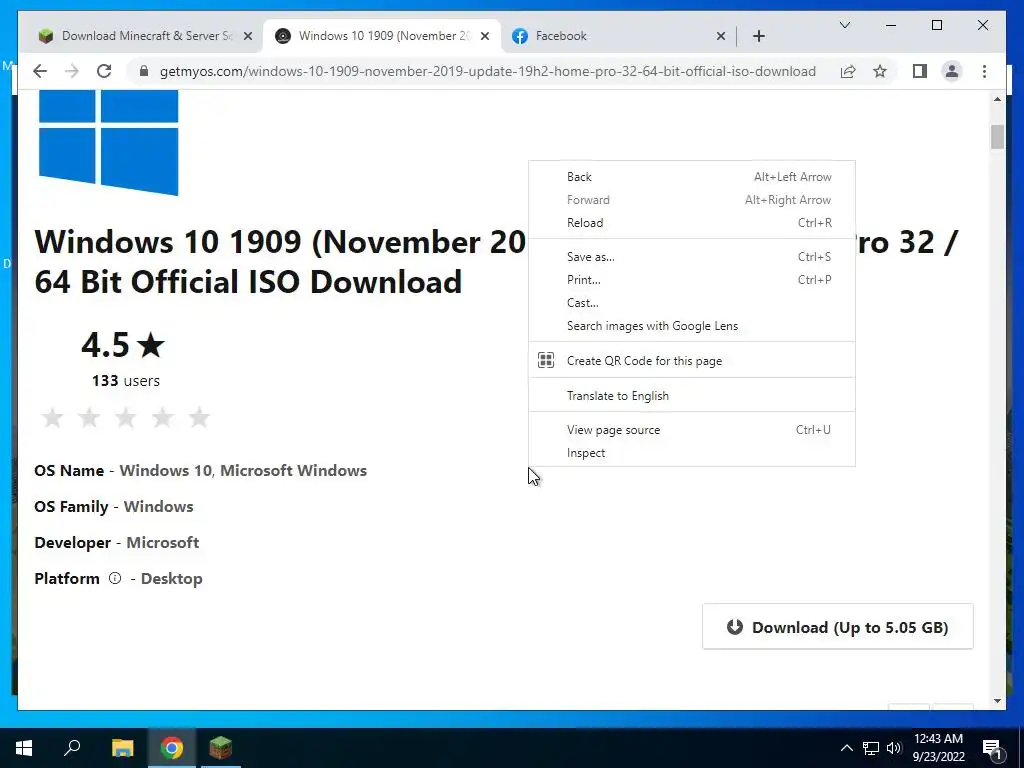This screenshot has width=1024, height=768.
Task: Click the network tray icon
Action: coord(871,748)
